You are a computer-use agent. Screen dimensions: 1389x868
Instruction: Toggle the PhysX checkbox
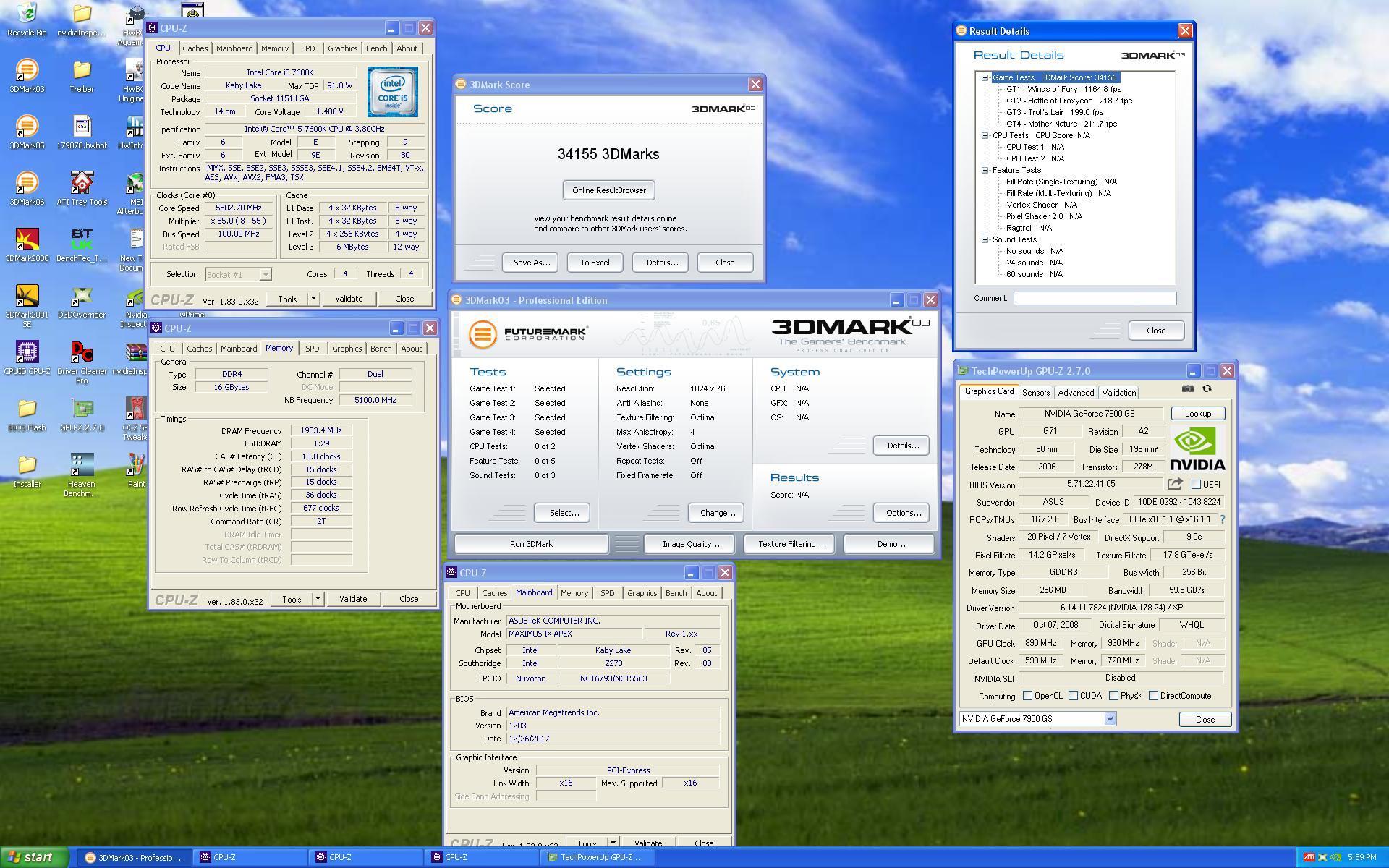click(x=1113, y=696)
